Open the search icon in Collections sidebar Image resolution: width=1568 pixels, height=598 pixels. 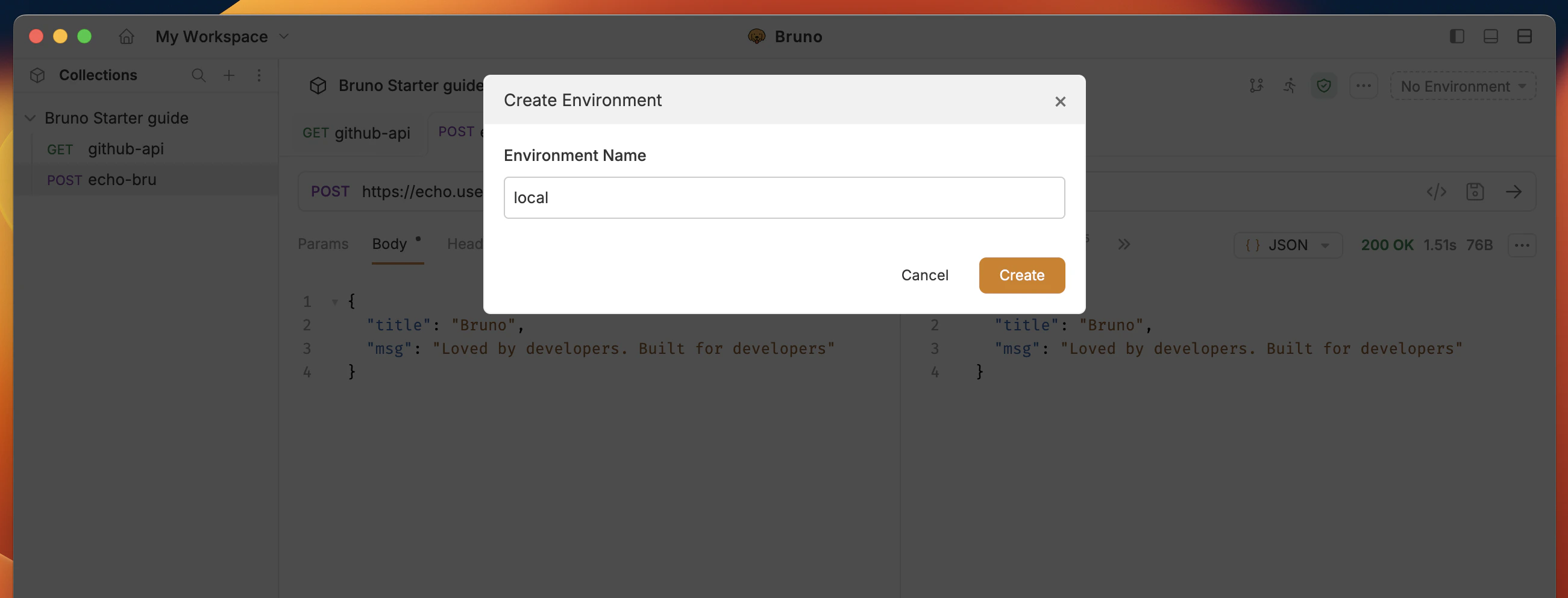pyautogui.click(x=198, y=75)
